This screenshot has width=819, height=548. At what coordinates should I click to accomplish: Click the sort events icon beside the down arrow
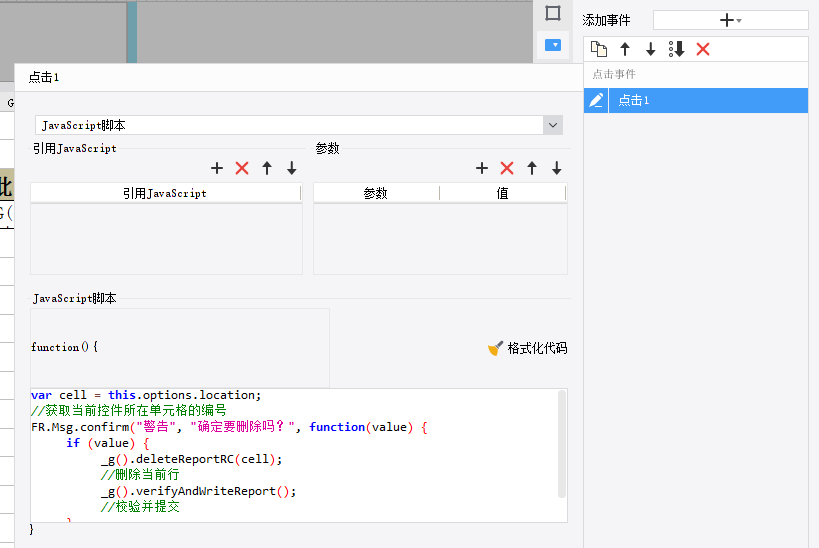(676, 49)
